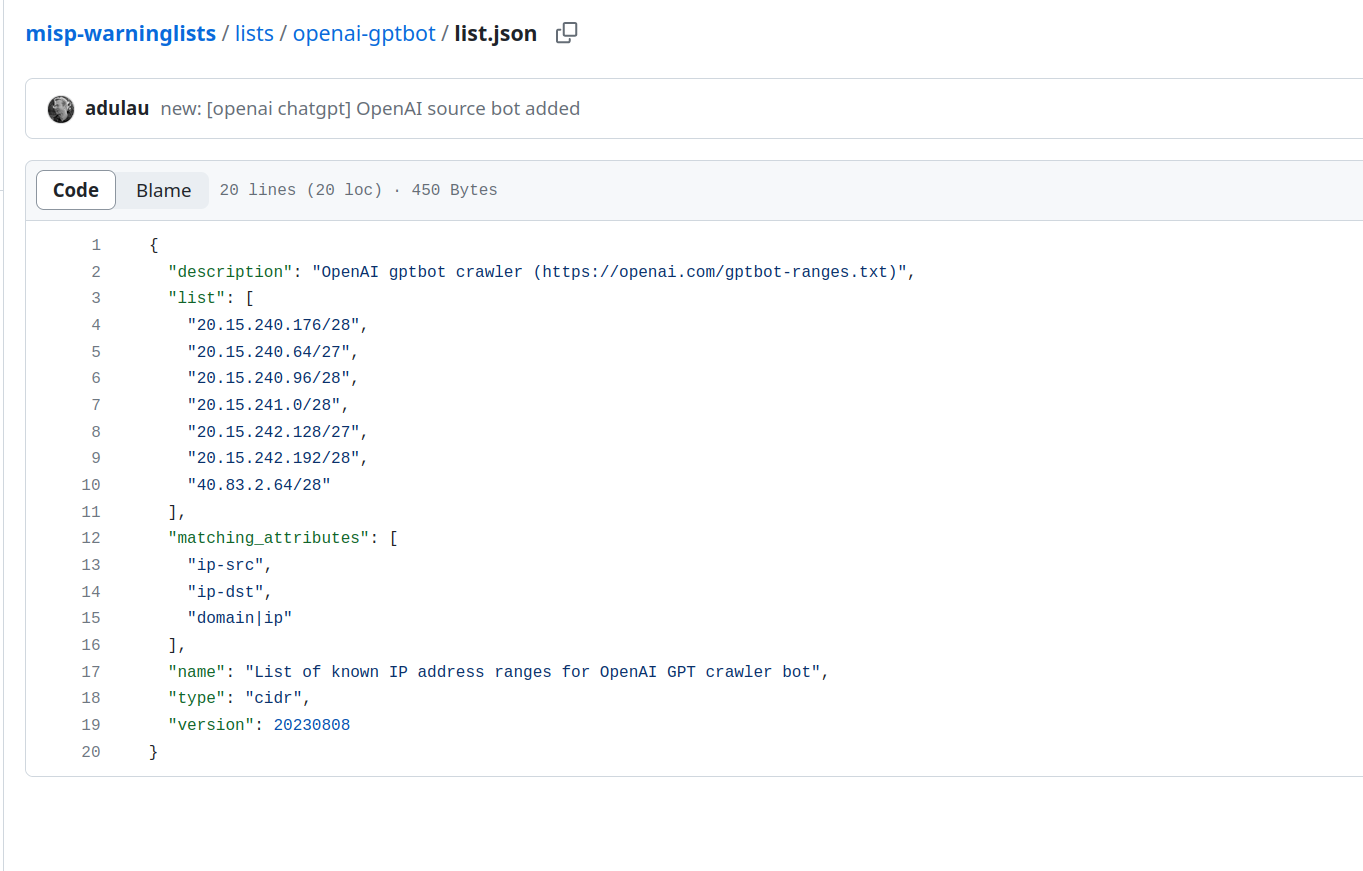The height and width of the screenshot is (871, 1363).
Task: Click the version value 20230808
Action: click(x=312, y=725)
